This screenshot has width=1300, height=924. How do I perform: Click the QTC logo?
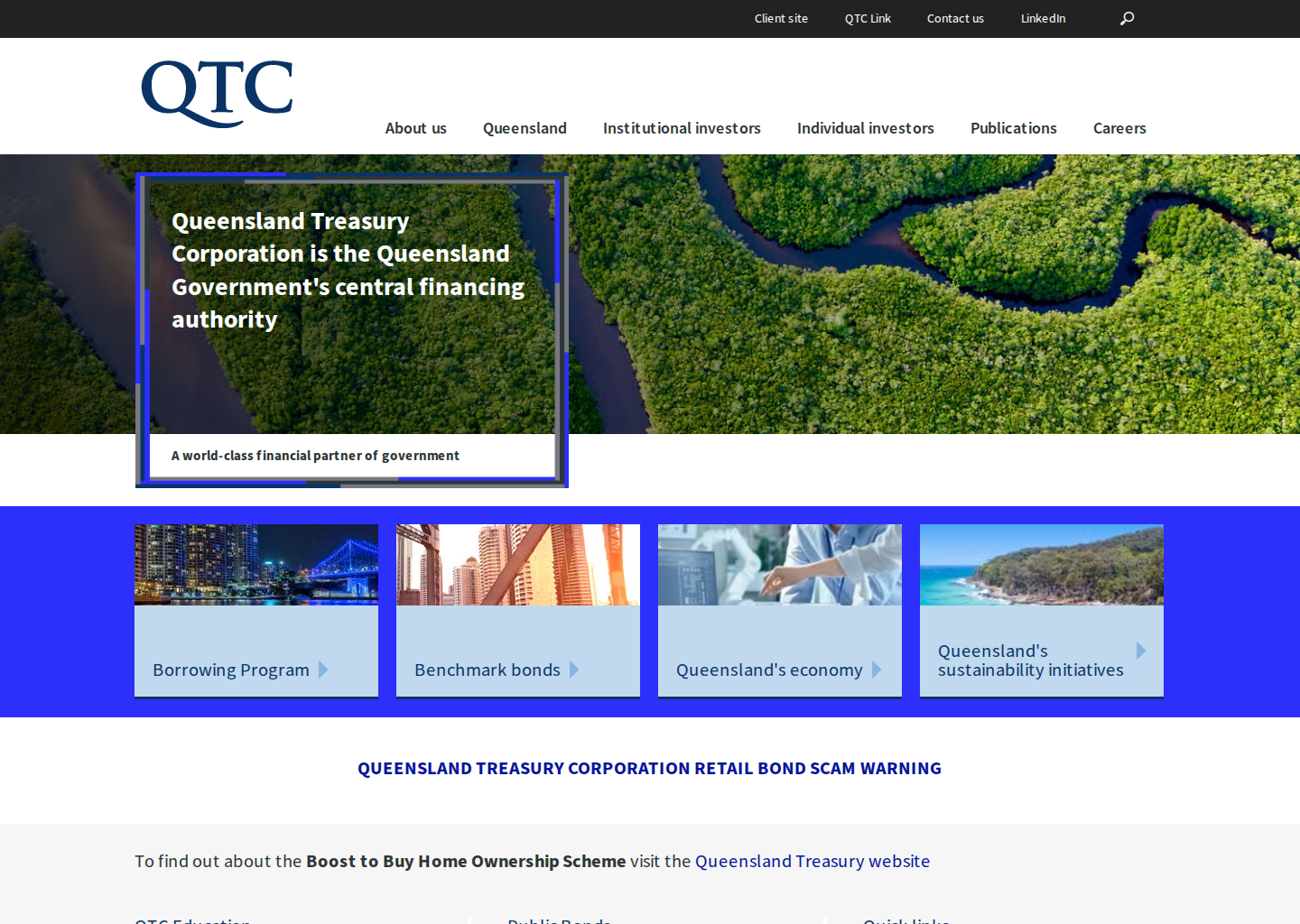click(x=218, y=94)
